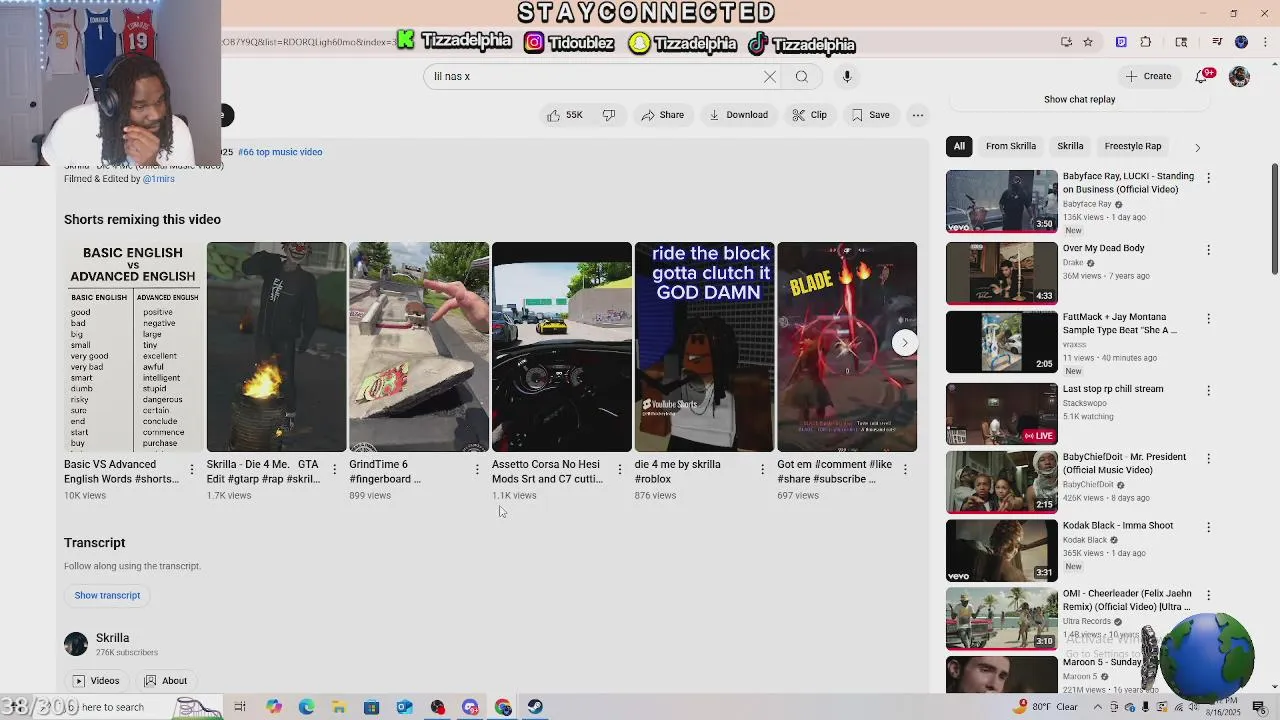Screen dimensions: 1280x720
Task: Open Steam from the taskbar
Action: [535, 707]
